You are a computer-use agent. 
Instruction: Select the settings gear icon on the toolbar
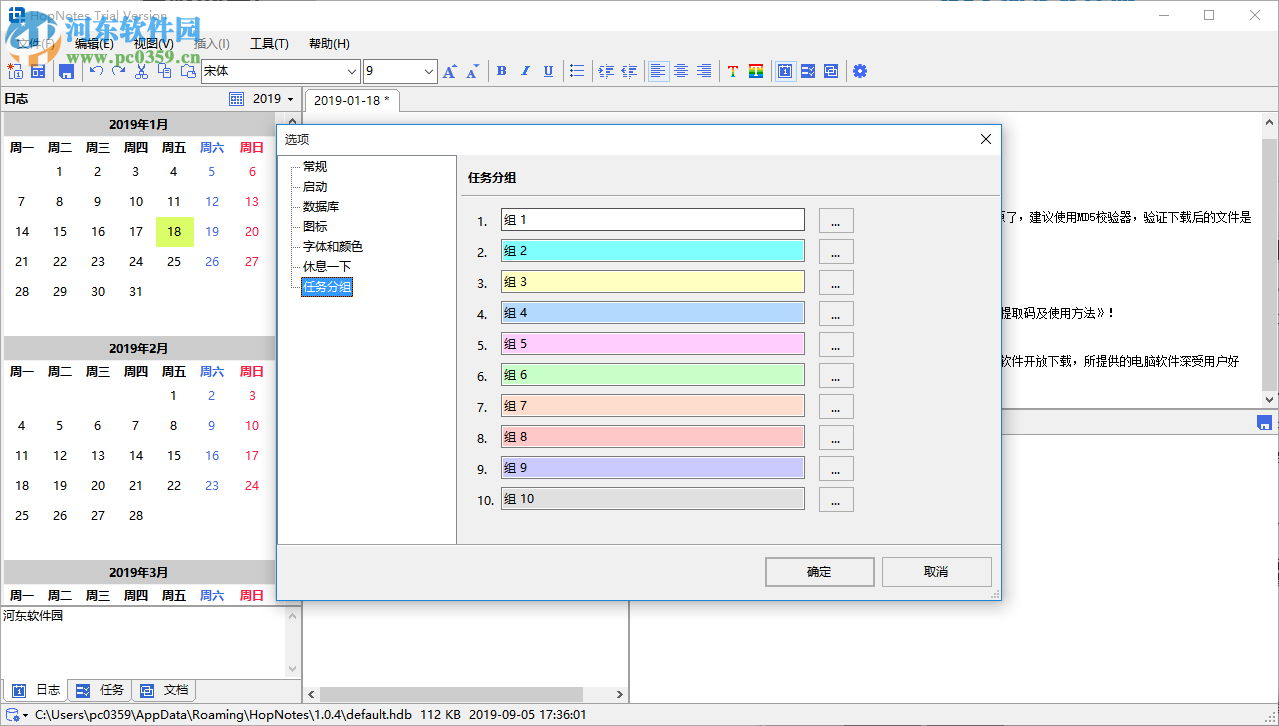tap(860, 71)
